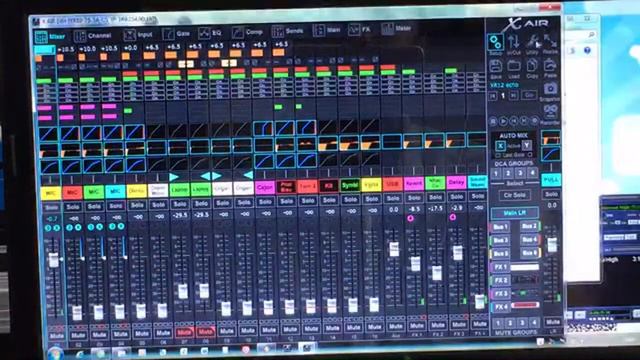The height and width of the screenshot is (360, 640).
Task: Open the Utility wrench icon
Action: [532, 42]
